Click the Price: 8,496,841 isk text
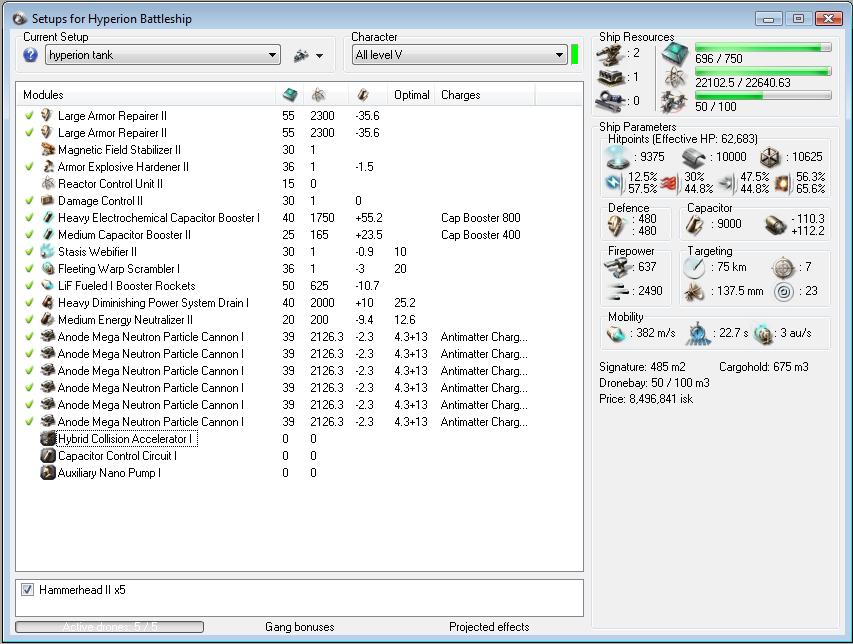Image resolution: width=853 pixels, height=644 pixels. pos(646,399)
